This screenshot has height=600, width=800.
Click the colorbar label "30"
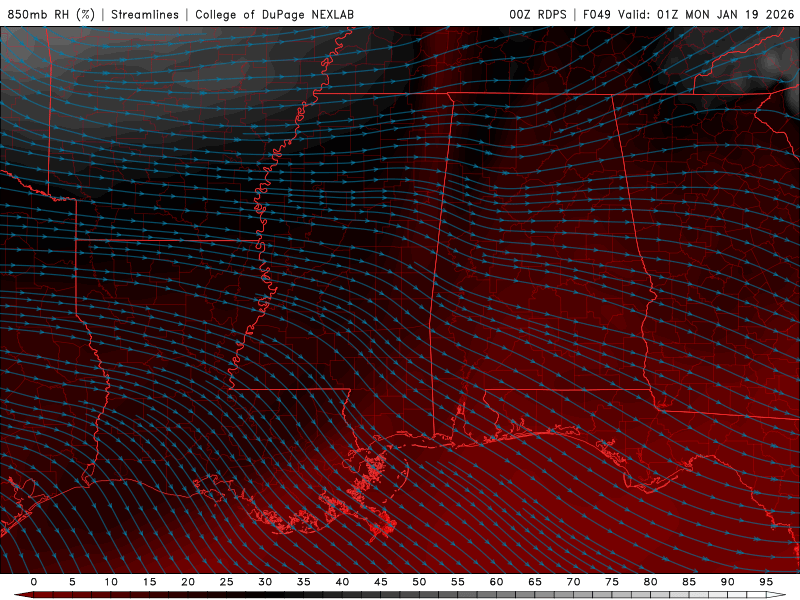(x=265, y=582)
